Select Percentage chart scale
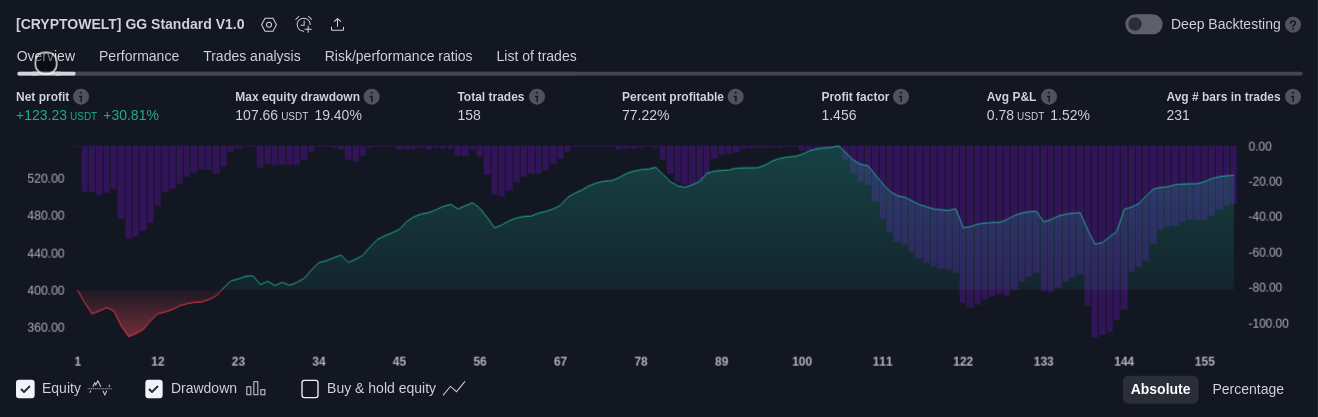Viewport: 1318px width, 417px height. tap(1247, 389)
